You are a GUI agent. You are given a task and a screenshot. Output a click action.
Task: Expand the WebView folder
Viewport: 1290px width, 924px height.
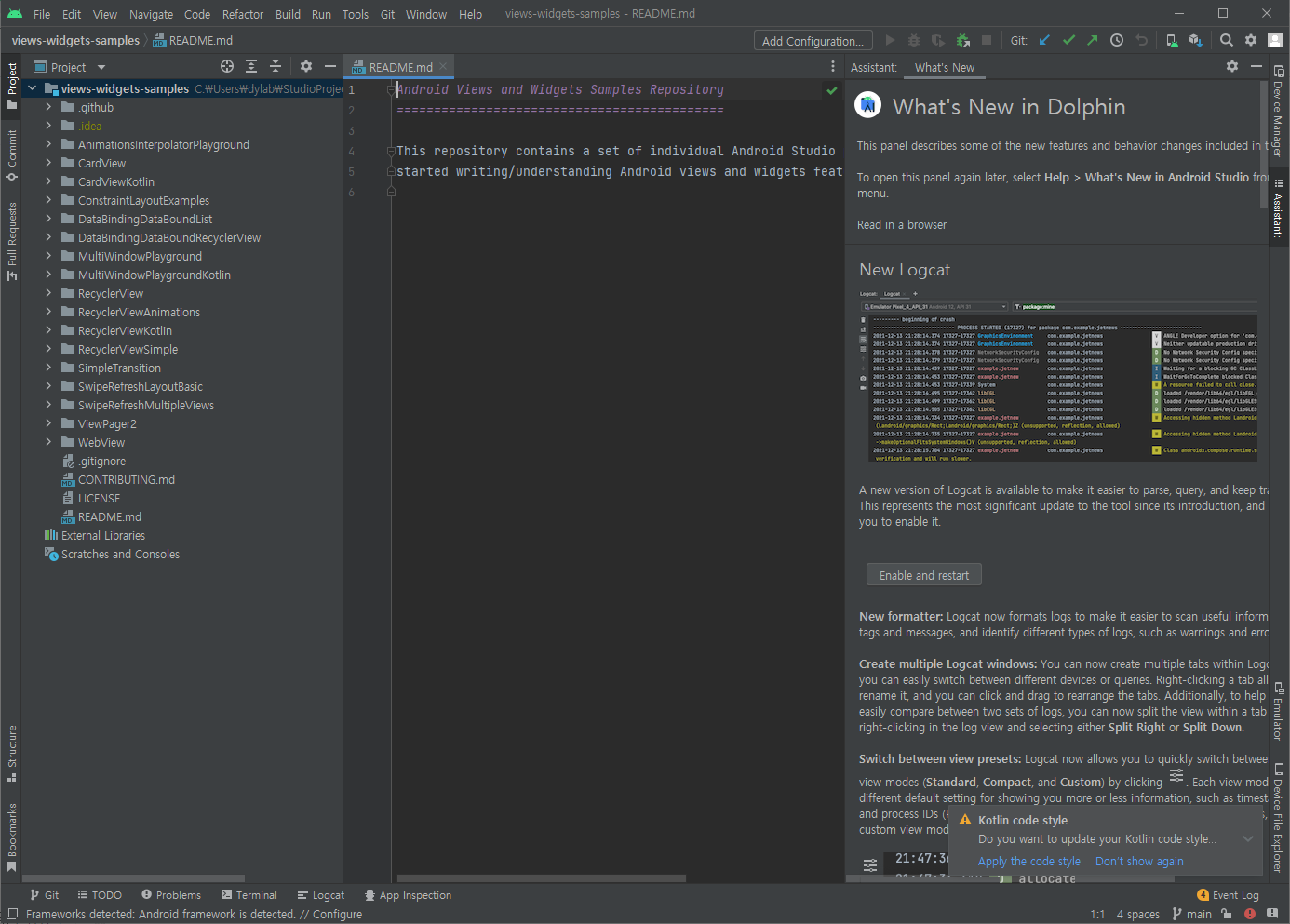(48, 442)
